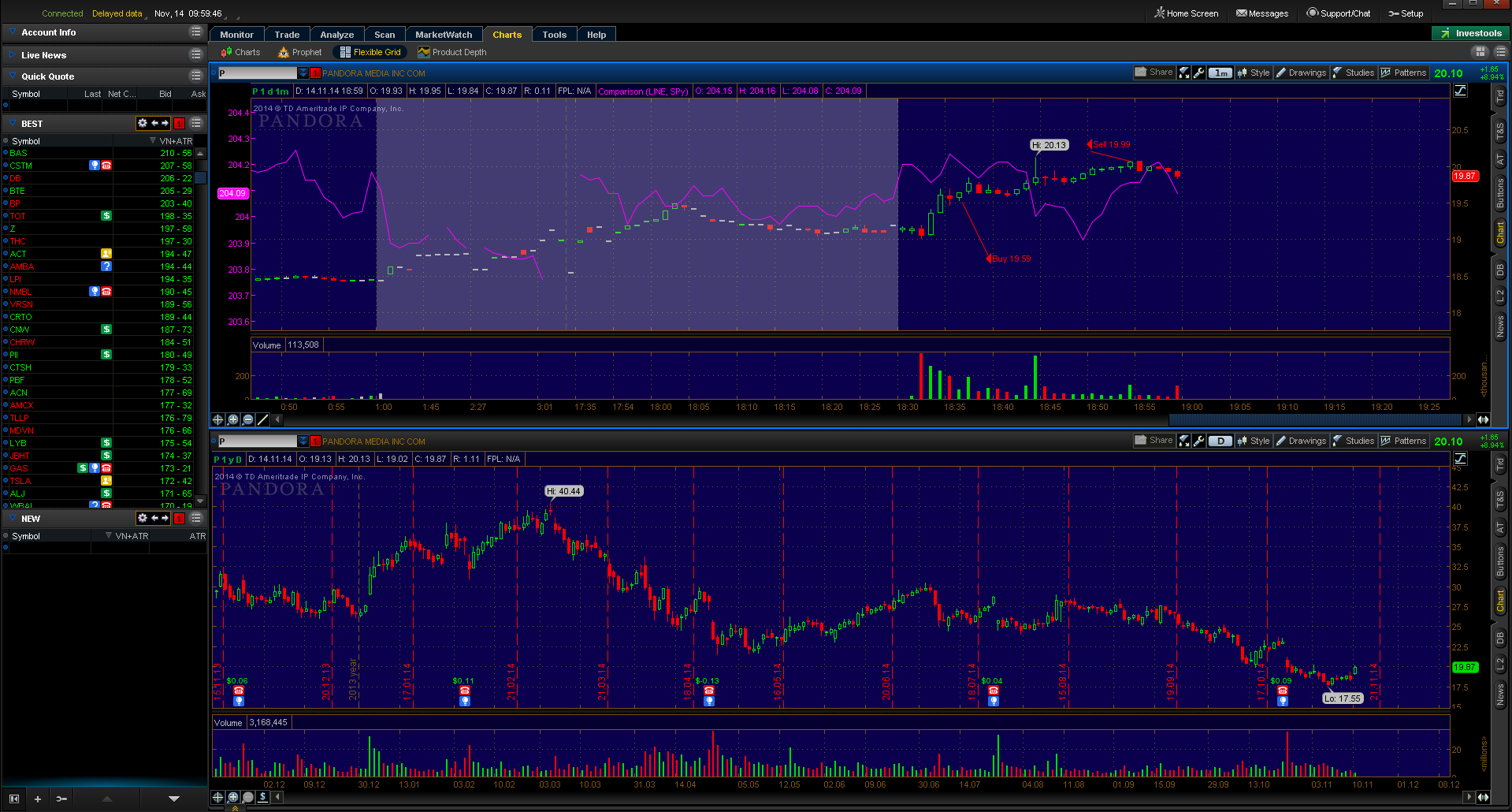Select crosshair pan tool below the bottom chart

218,797
